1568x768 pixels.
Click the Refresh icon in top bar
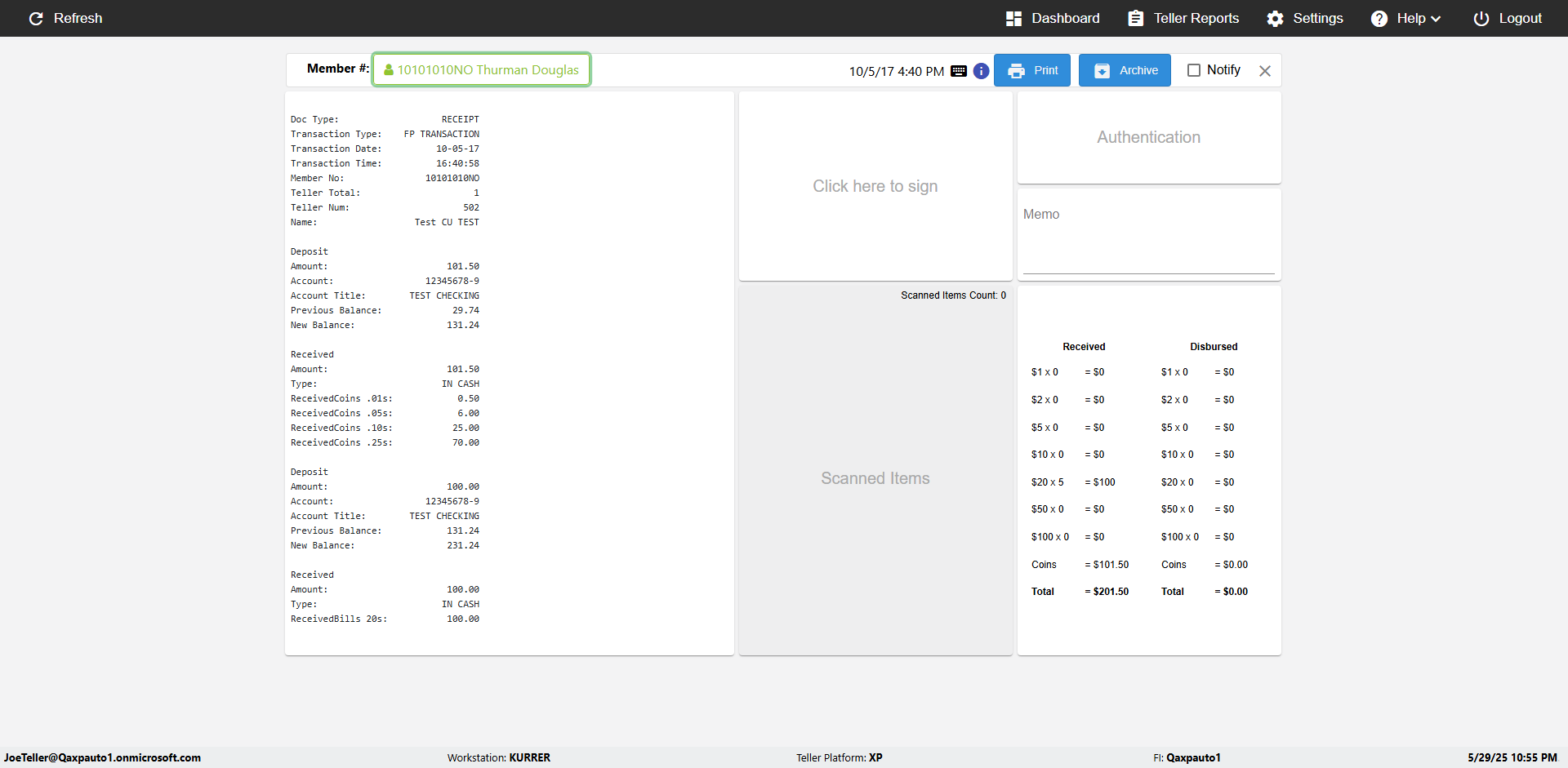pyautogui.click(x=36, y=18)
